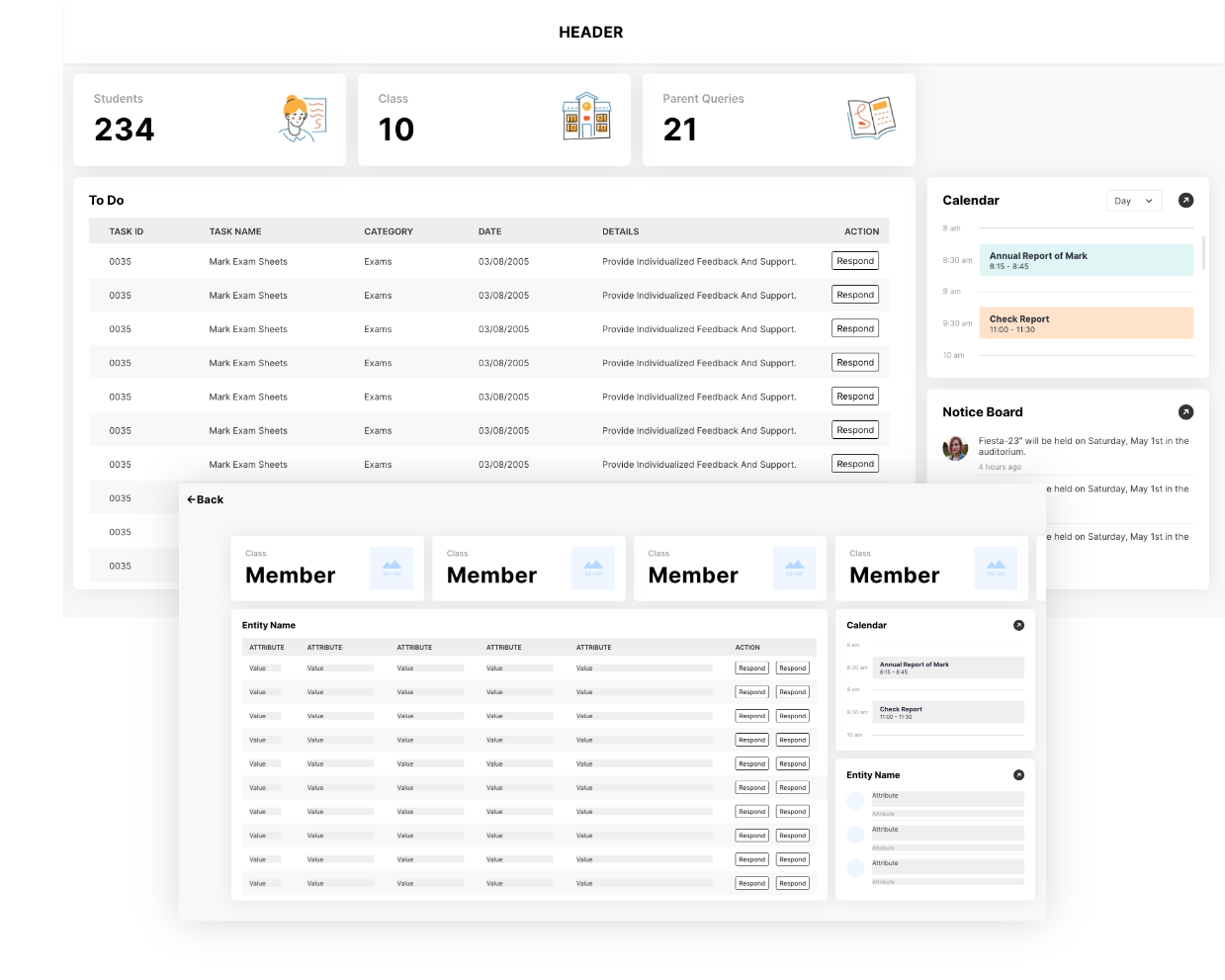The width and height of the screenshot is (1225, 980).
Task: Click Respond button in the last visible To Do row
Action: pyautogui.click(x=854, y=464)
